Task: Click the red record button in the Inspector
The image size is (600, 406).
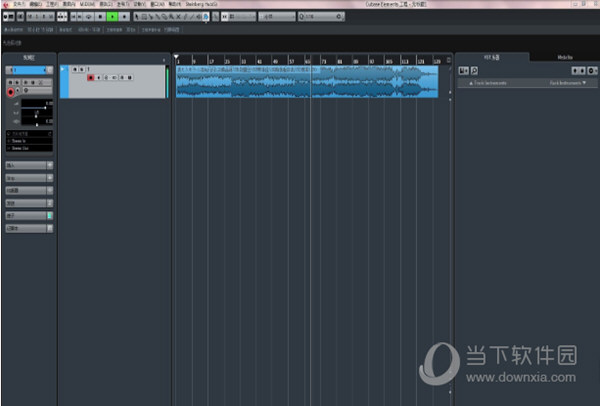Action: click(11, 92)
